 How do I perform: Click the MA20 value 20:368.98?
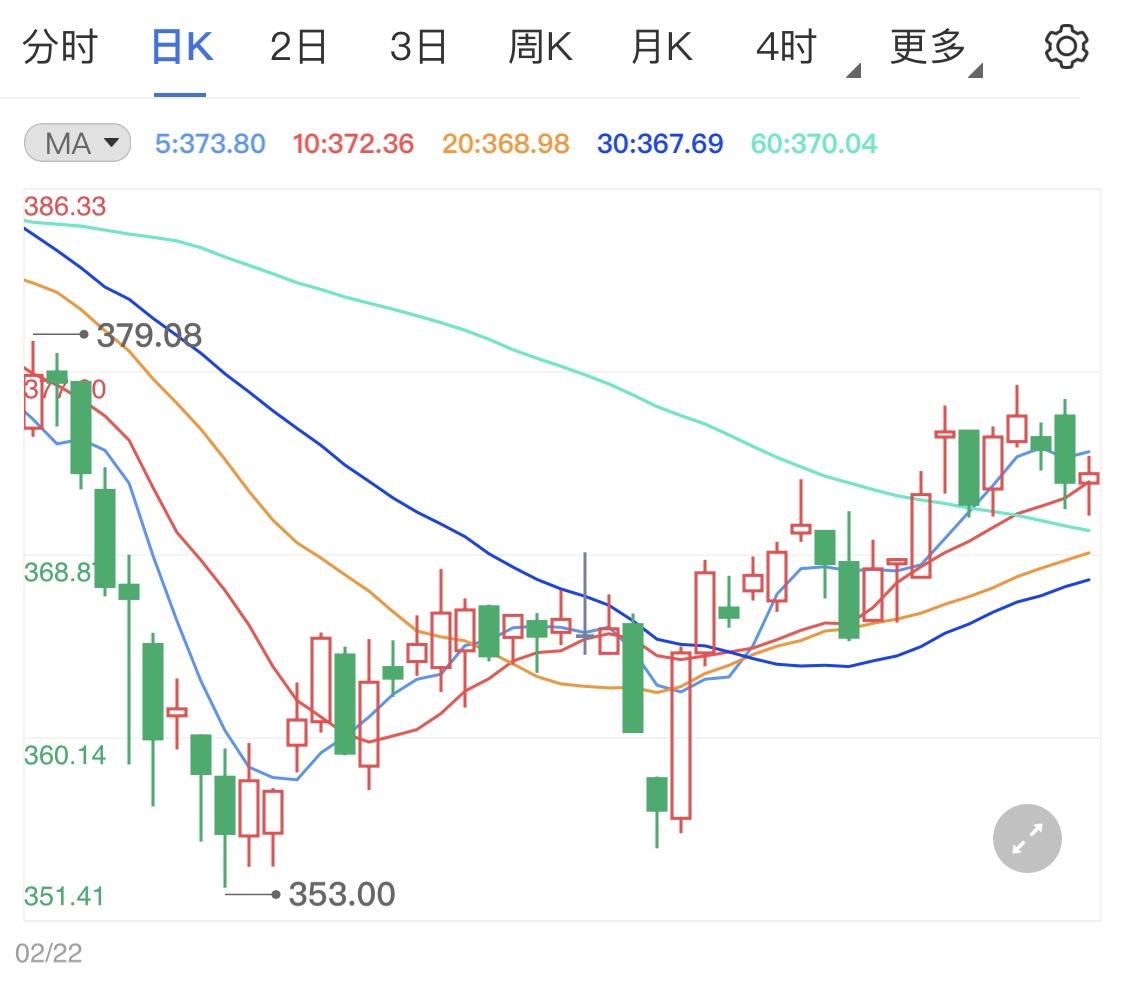[x=506, y=144]
